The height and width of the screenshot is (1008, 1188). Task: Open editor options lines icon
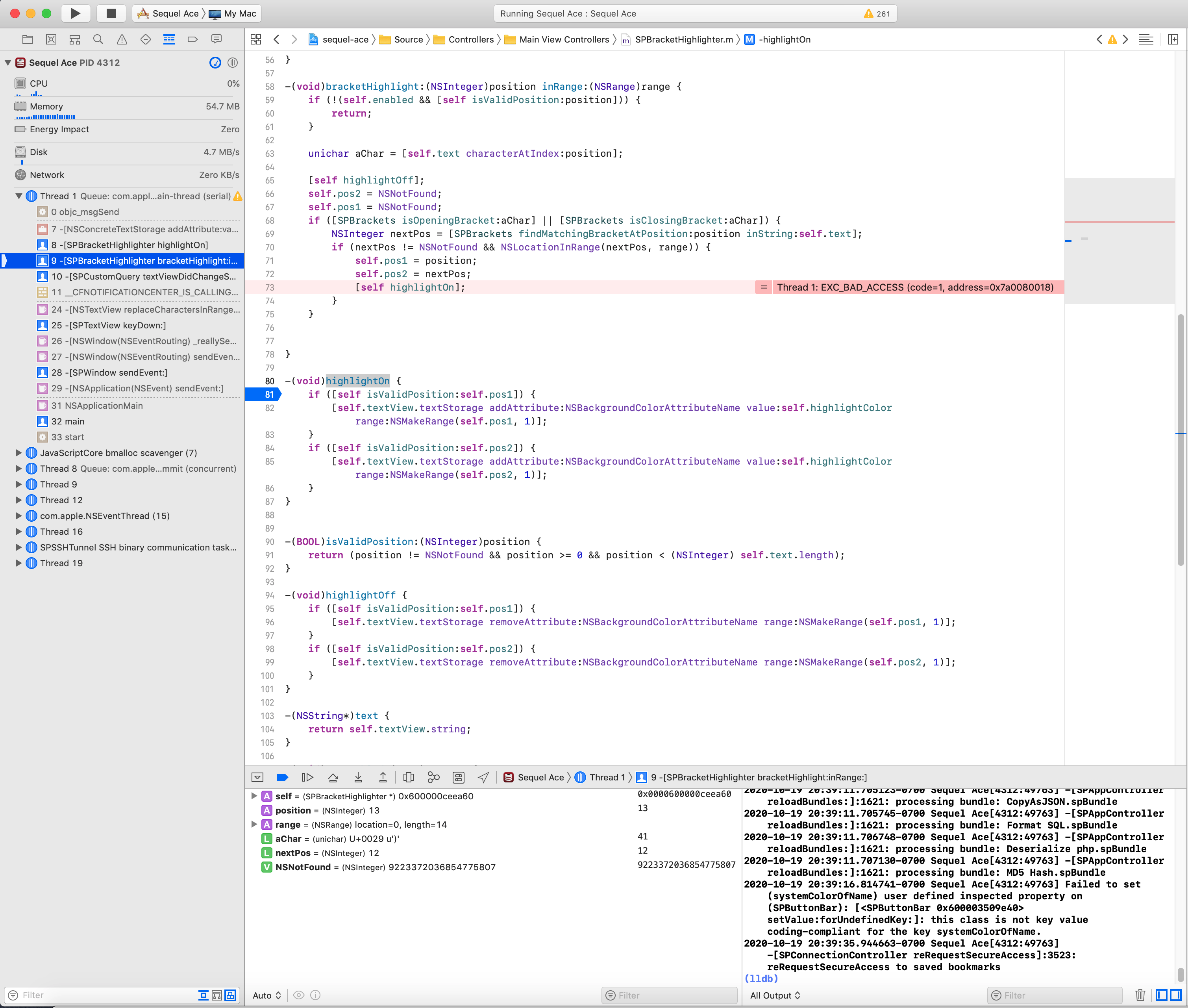pos(1146,39)
